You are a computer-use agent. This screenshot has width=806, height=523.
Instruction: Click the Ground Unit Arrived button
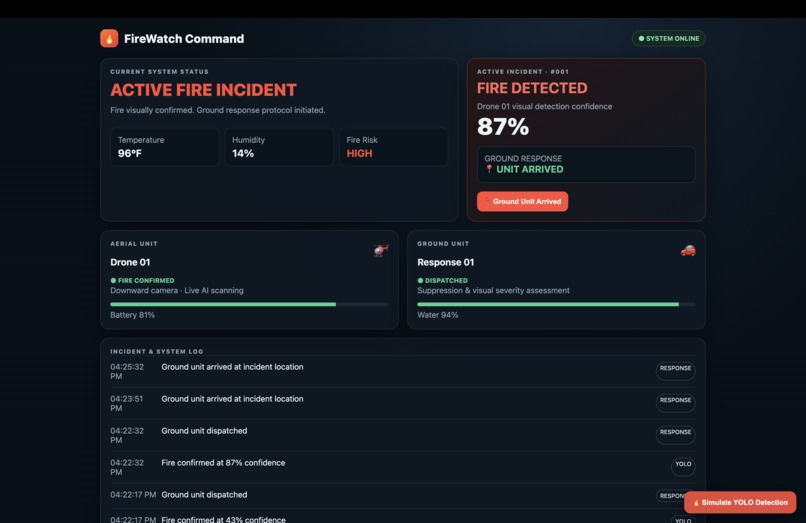click(522, 202)
